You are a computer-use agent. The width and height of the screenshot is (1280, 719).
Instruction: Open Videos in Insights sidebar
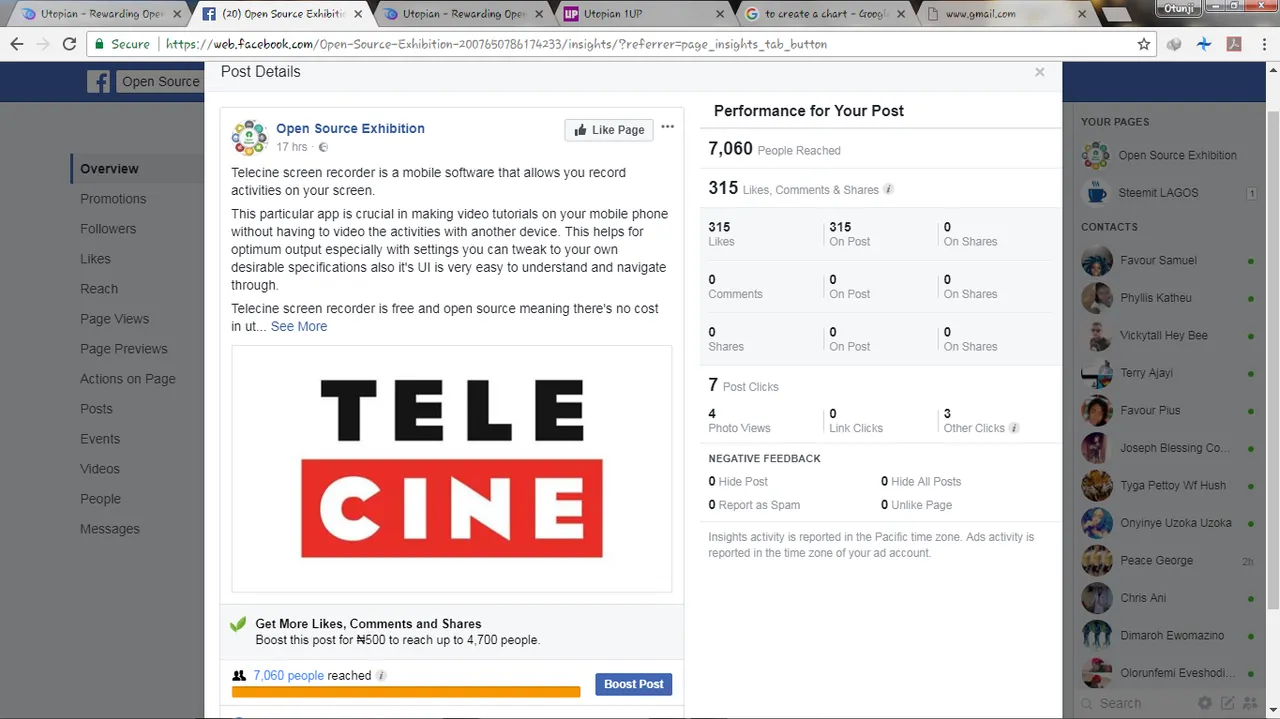tap(100, 469)
